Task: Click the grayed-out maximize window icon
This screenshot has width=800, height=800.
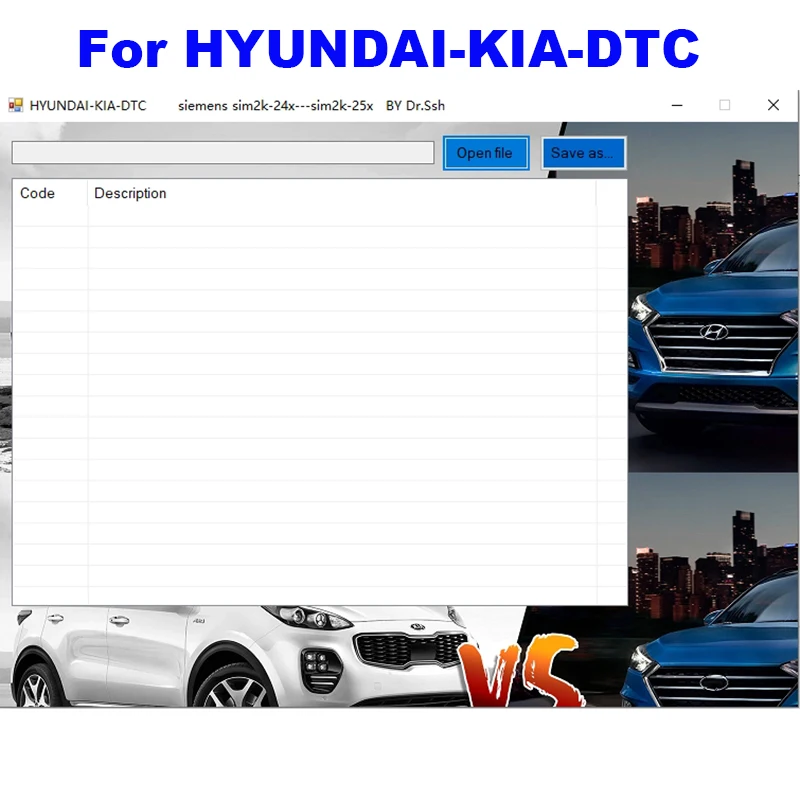Action: tap(725, 105)
